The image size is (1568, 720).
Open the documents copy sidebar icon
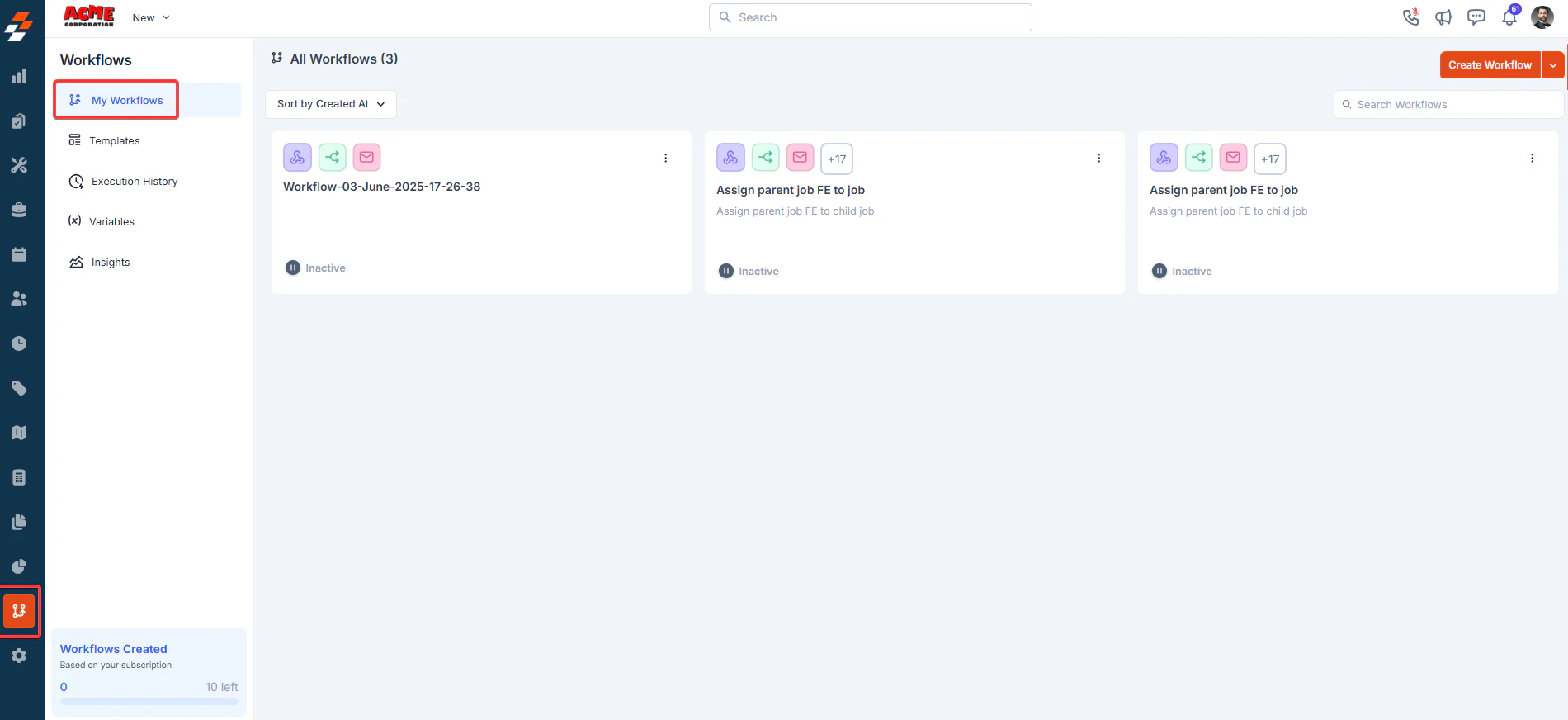pyautogui.click(x=19, y=522)
